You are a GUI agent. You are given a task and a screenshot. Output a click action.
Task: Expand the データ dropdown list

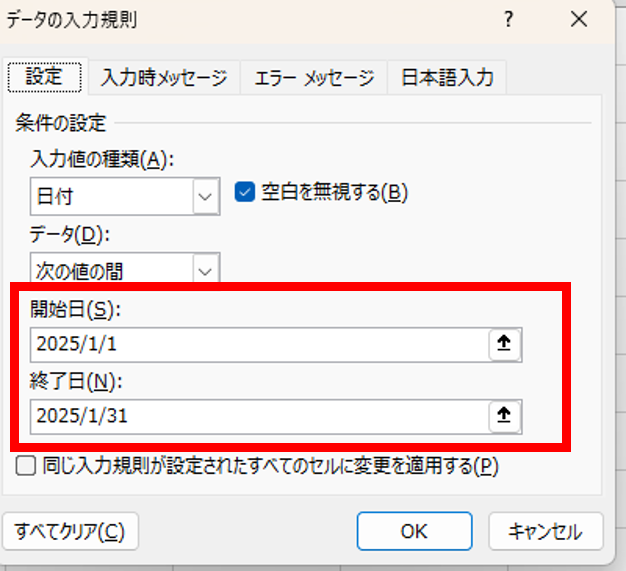[x=207, y=268]
